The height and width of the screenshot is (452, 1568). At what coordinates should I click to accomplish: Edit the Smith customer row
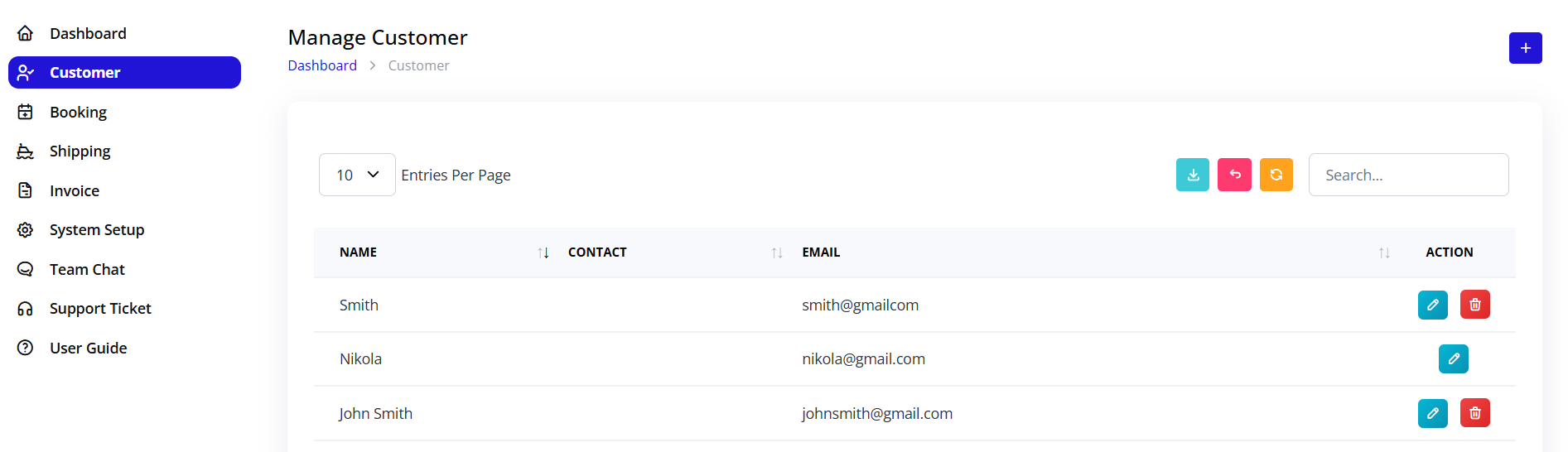1432,305
